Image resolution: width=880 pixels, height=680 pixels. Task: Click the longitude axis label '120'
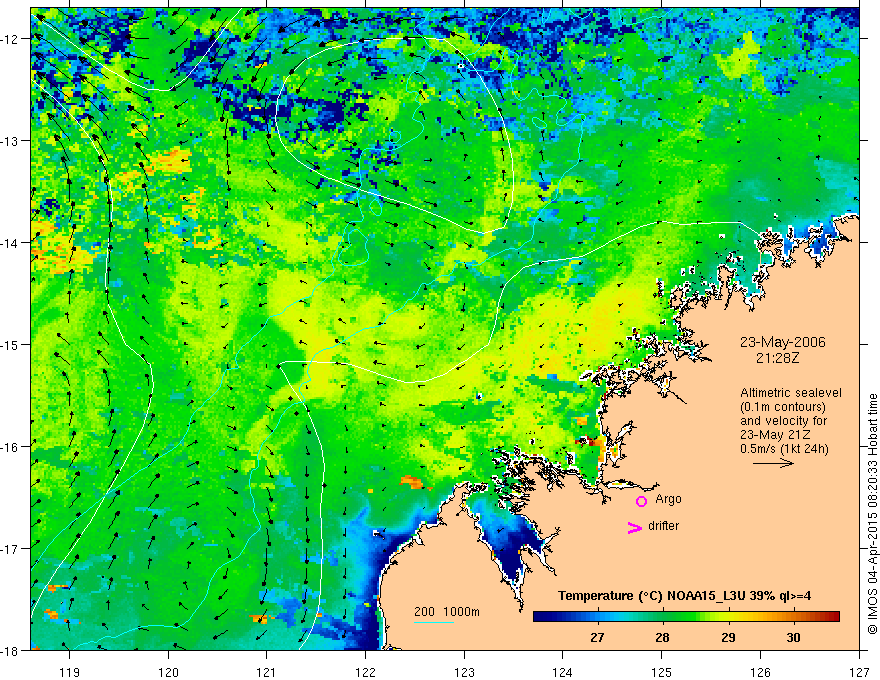click(x=168, y=672)
